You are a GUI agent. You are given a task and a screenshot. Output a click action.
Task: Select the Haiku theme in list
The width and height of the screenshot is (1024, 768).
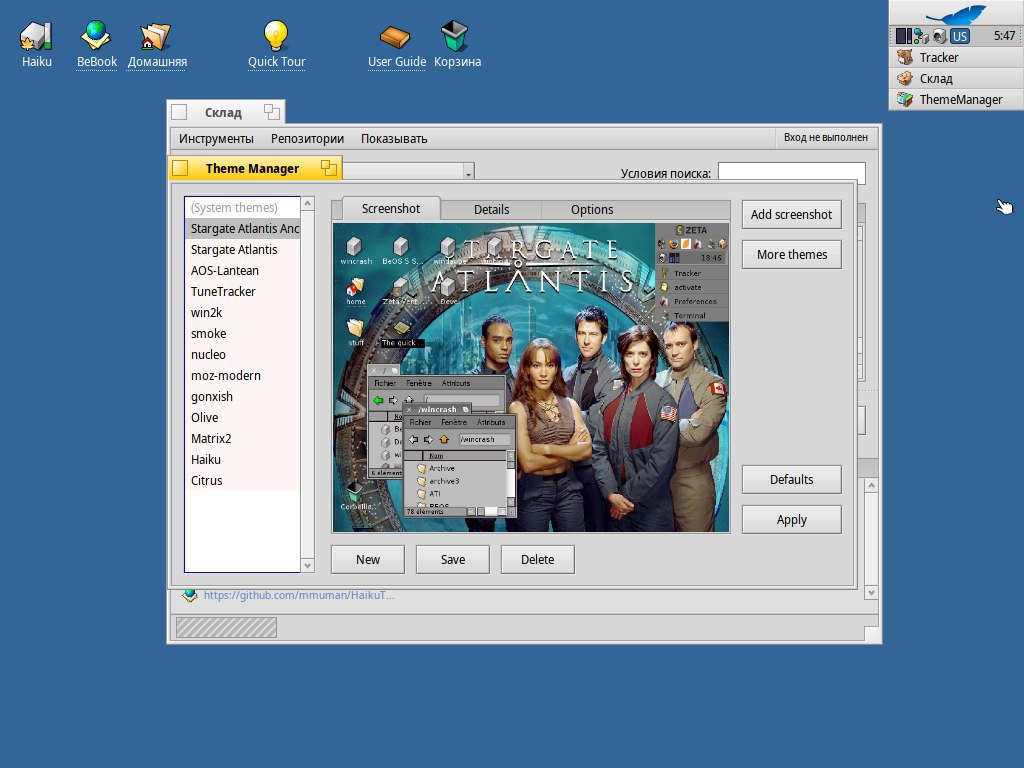[x=242, y=459]
